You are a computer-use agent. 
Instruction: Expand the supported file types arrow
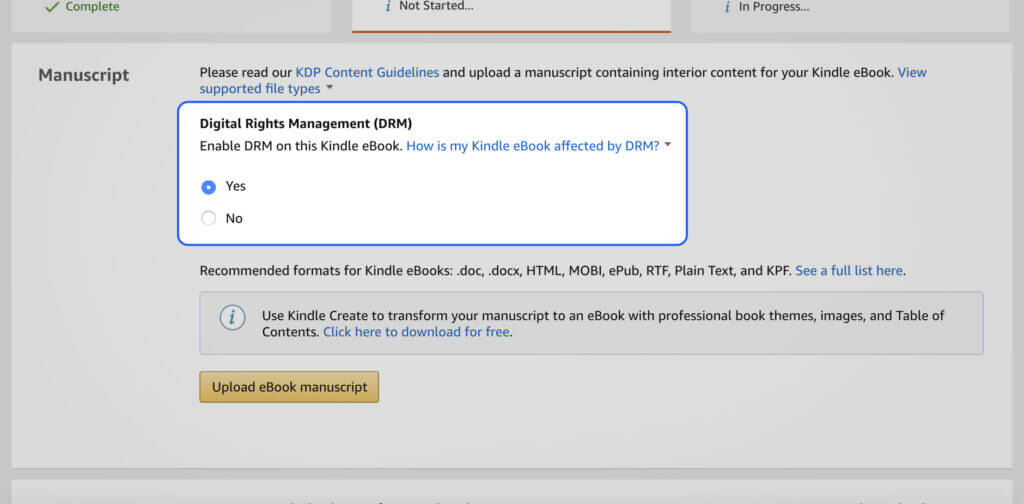point(330,87)
